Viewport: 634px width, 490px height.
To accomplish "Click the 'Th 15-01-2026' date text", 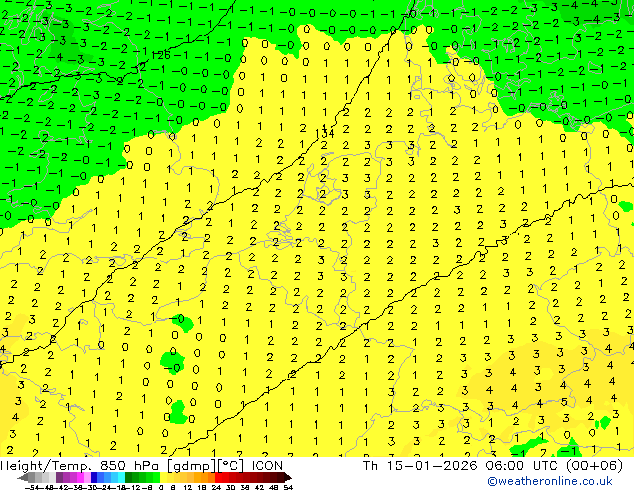I will click(420, 466).
